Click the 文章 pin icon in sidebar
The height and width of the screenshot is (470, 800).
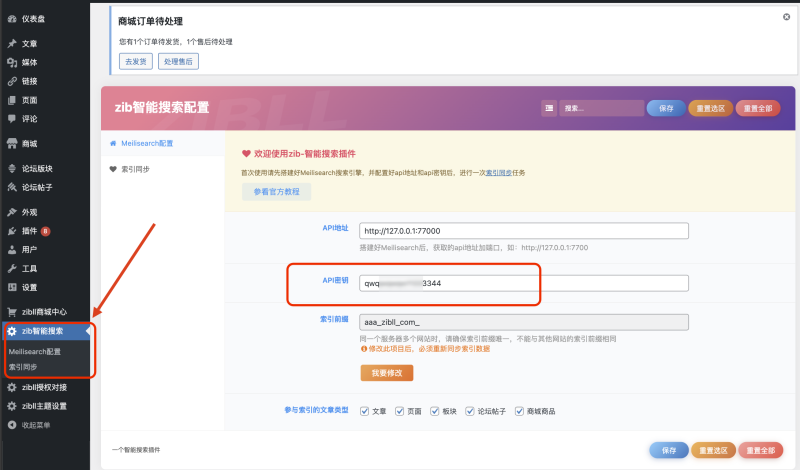coord(12,43)
